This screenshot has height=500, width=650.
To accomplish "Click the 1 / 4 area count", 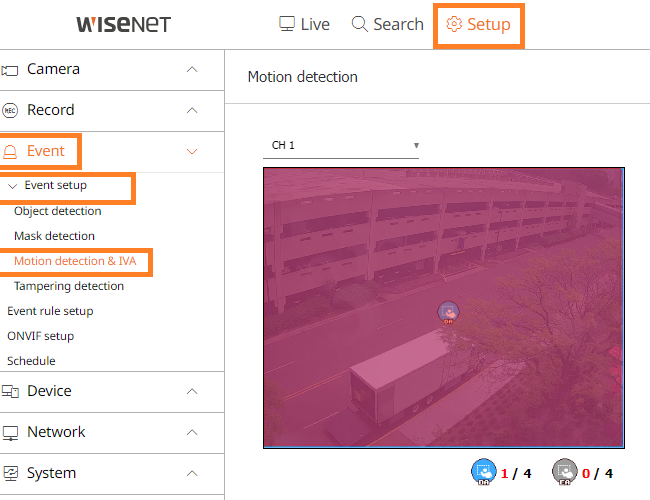I will 516,473.
